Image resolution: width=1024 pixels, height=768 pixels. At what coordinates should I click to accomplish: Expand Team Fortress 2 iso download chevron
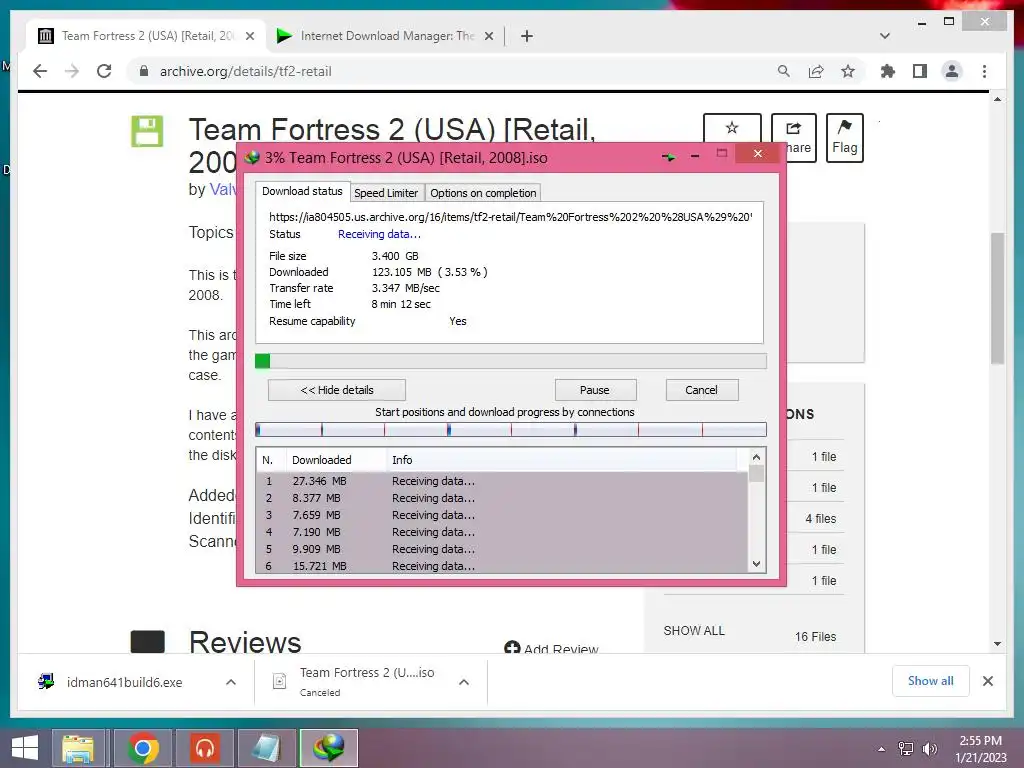(x=464, y=682)
